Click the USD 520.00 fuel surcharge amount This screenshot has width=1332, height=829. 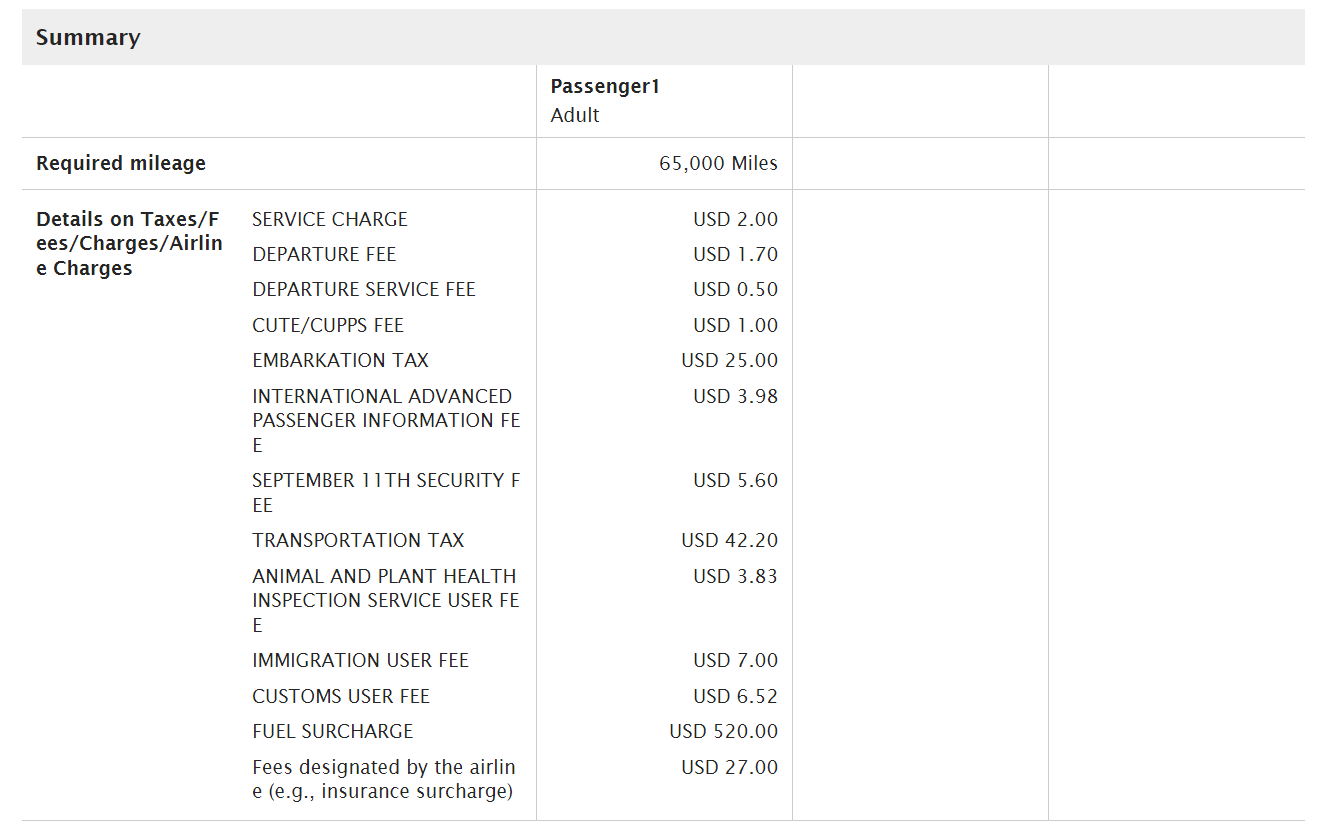click(x=723, y=731)
